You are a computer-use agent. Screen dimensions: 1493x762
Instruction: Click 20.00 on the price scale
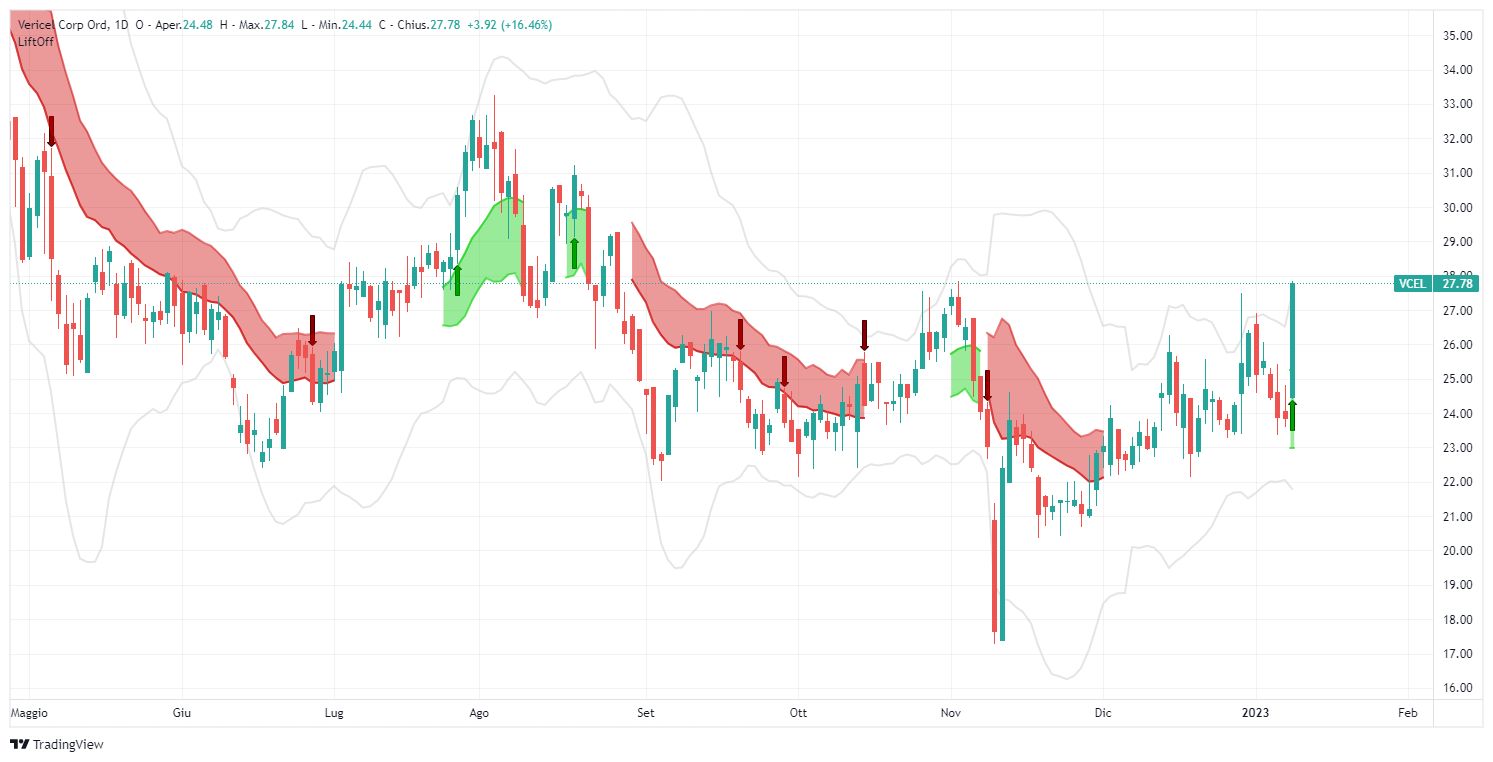(x=1457, y=550)
